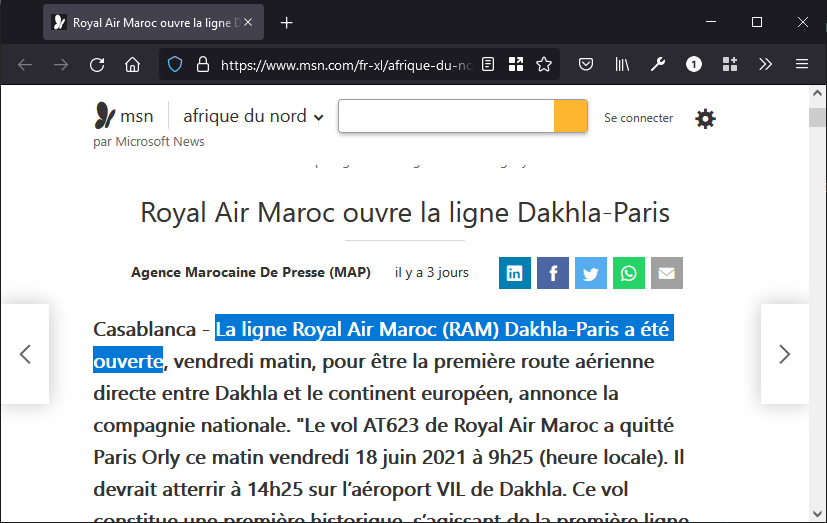Click 'par Microsoft News' text
The width and height of the screenshot is (827, 523).
149,142
